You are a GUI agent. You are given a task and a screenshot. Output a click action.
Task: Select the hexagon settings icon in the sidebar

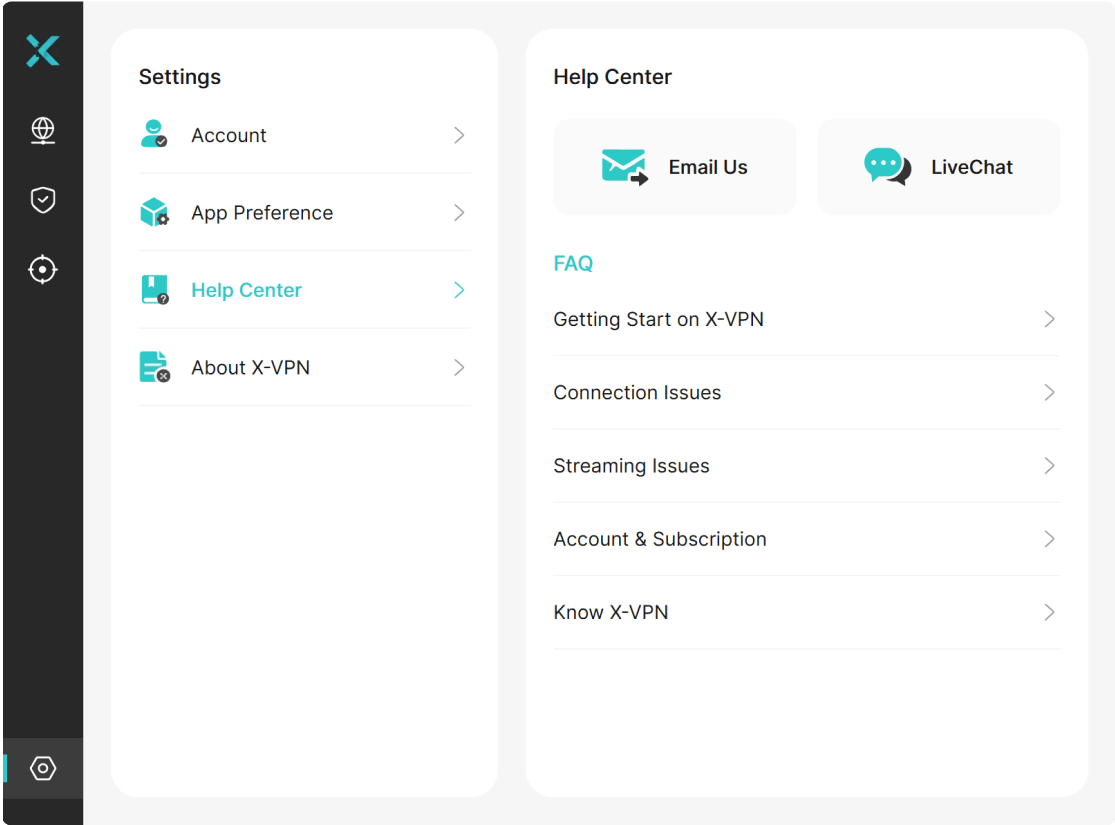click(x=43, y=768)
